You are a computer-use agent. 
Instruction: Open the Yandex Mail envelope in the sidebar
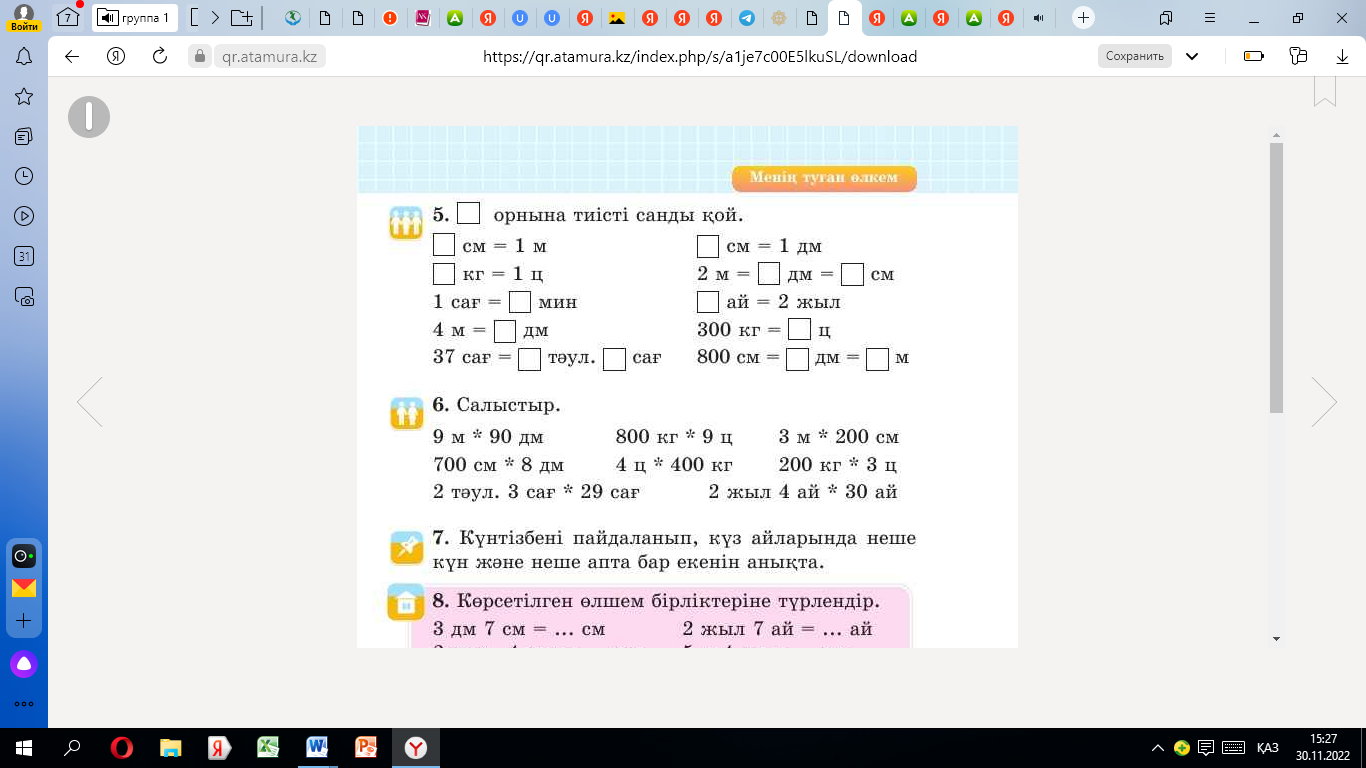[x=24, y=588]
